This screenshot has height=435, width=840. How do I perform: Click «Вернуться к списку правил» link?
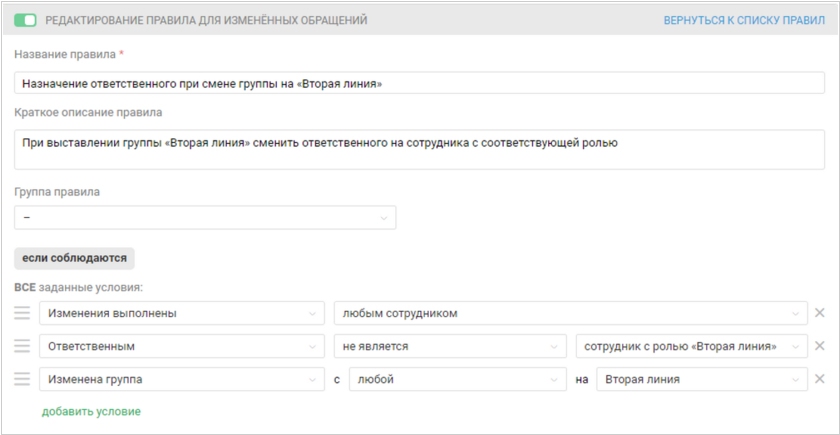pos(744,20)
